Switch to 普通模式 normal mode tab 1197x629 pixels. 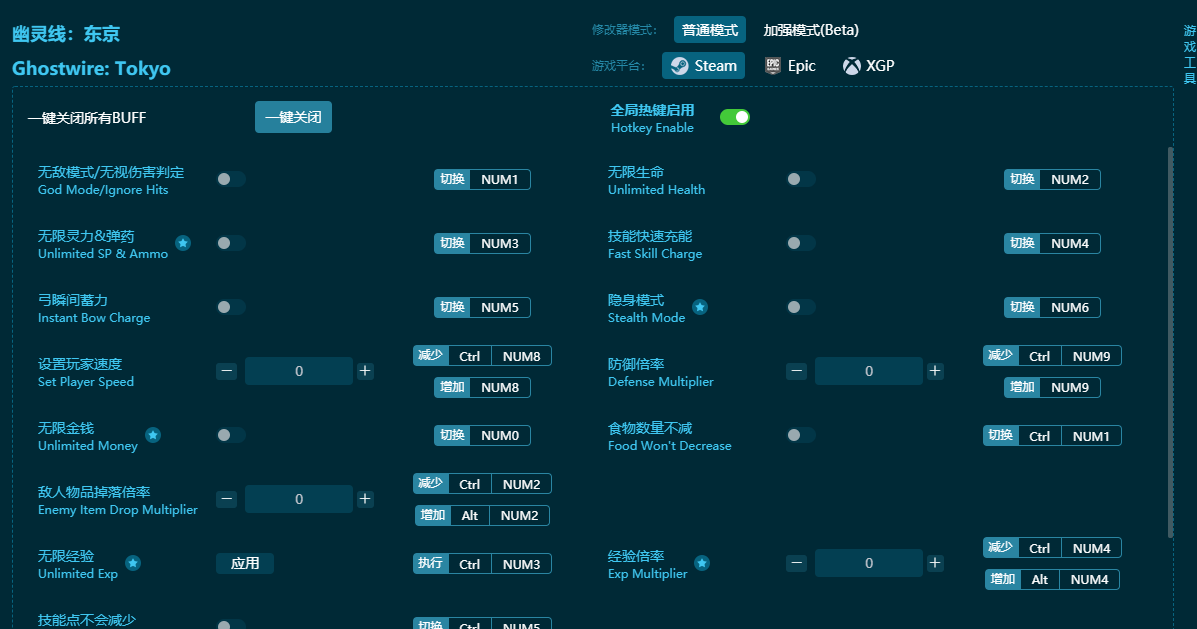[709, 30]
